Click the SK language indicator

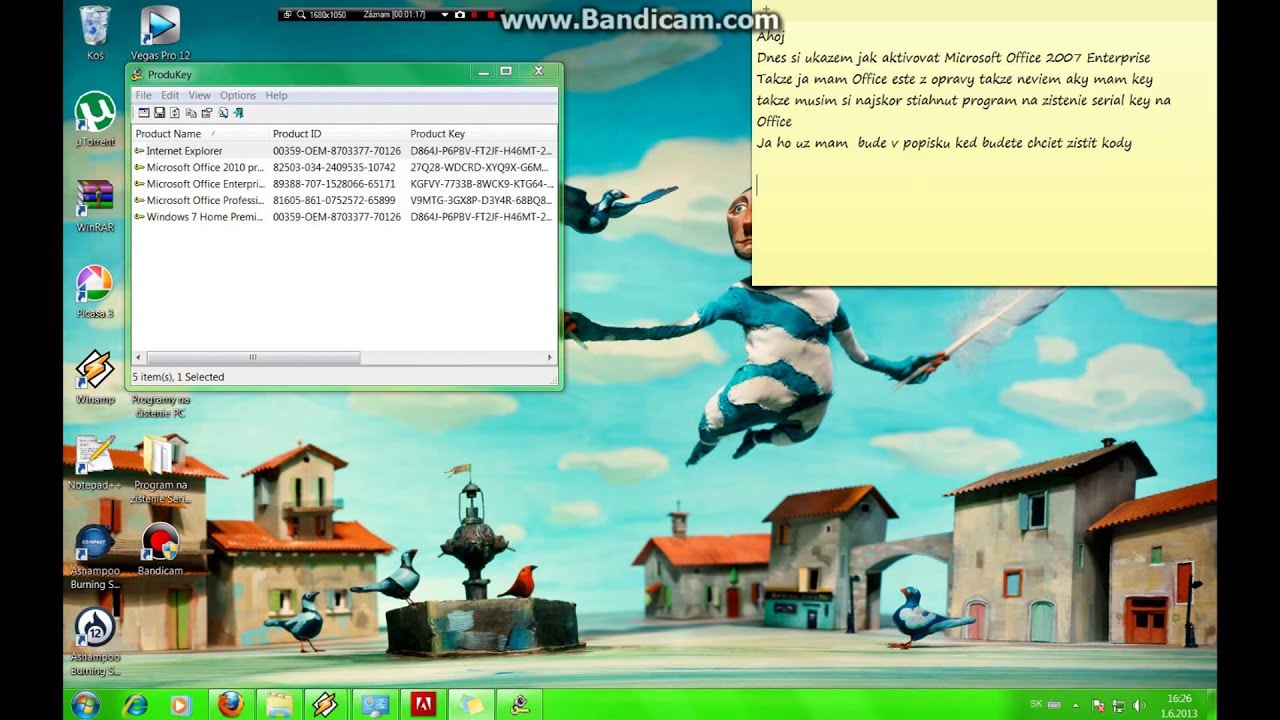click(1036, 704)
